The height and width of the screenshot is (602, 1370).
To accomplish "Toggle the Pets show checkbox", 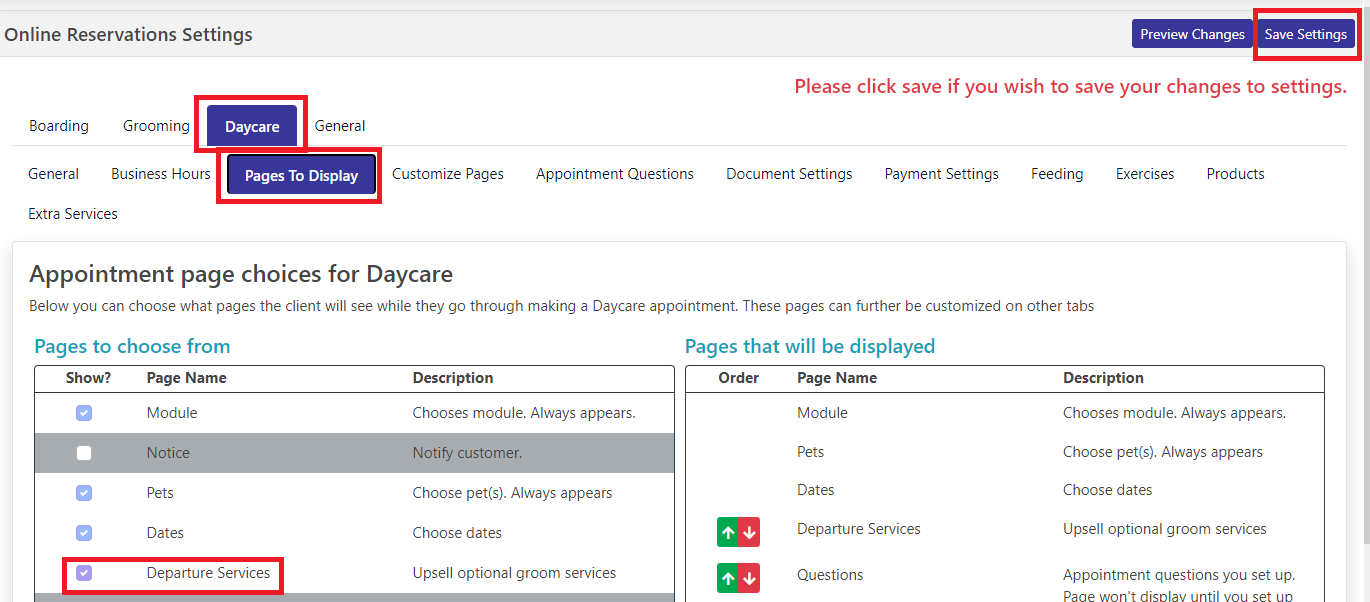I will pos(84,493).
